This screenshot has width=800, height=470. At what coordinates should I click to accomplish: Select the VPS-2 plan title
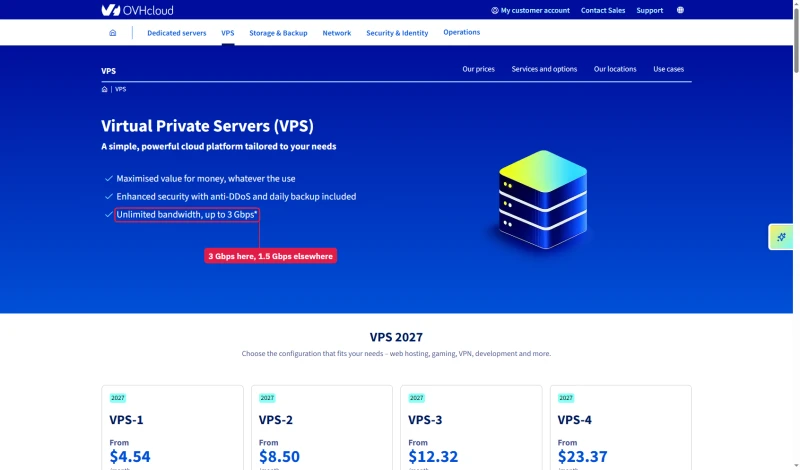pos(276,419)
